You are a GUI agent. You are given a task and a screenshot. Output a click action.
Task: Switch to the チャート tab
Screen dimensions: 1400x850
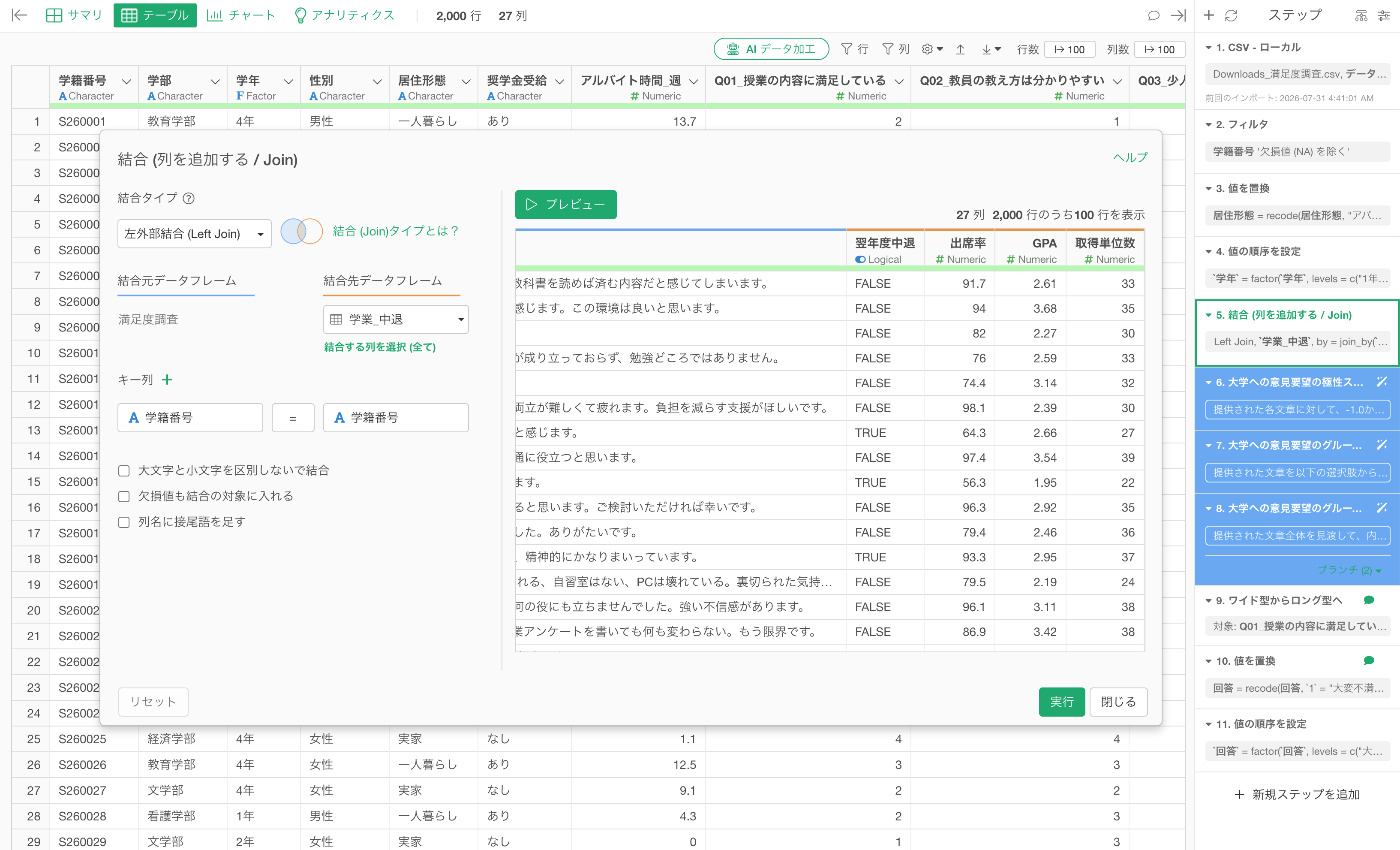[241, 15]
